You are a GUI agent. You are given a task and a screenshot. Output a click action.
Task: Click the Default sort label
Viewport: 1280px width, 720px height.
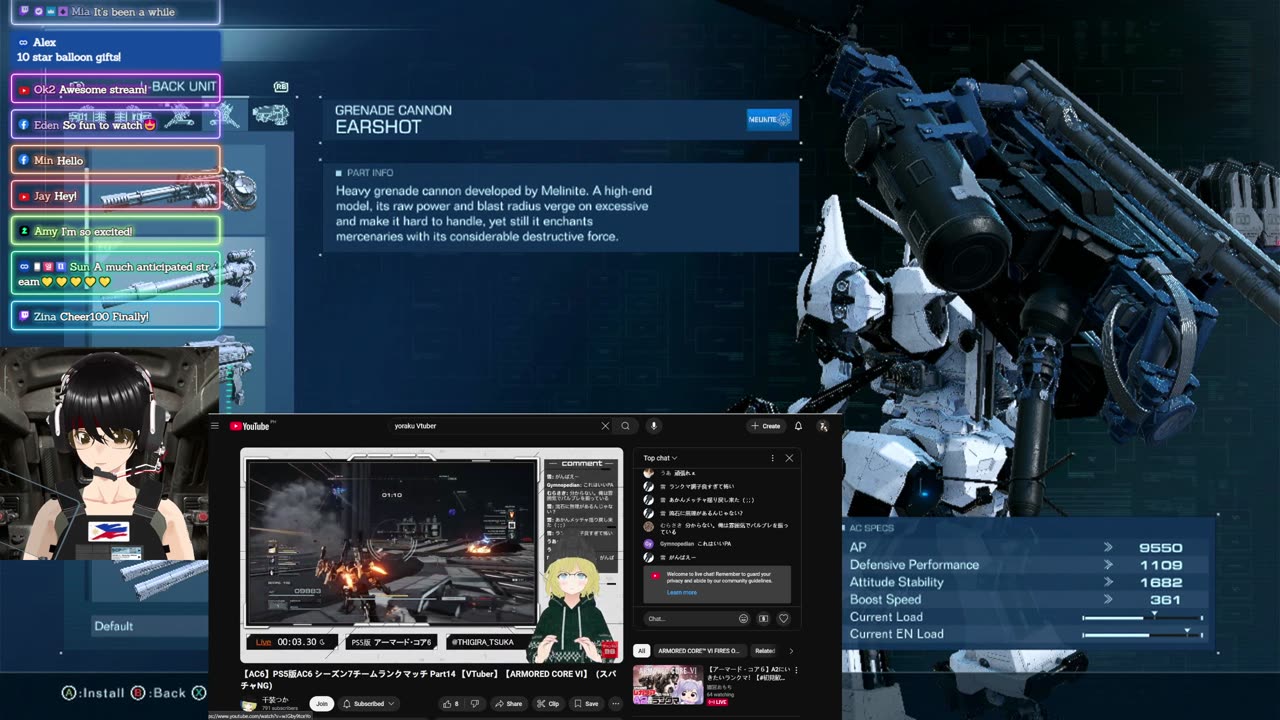pos(113,626)
